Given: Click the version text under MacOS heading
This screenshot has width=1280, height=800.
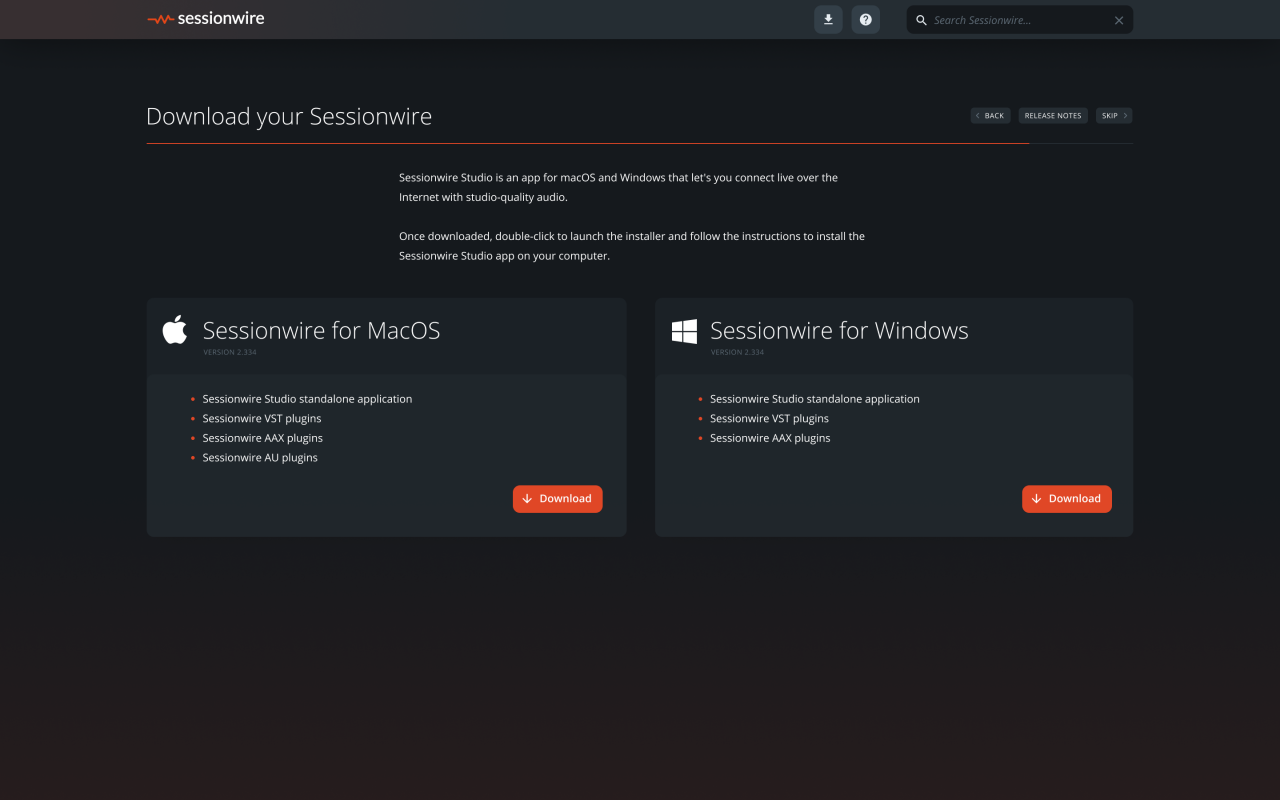Looking at the screenshot, I should click(x=230, y=352).
